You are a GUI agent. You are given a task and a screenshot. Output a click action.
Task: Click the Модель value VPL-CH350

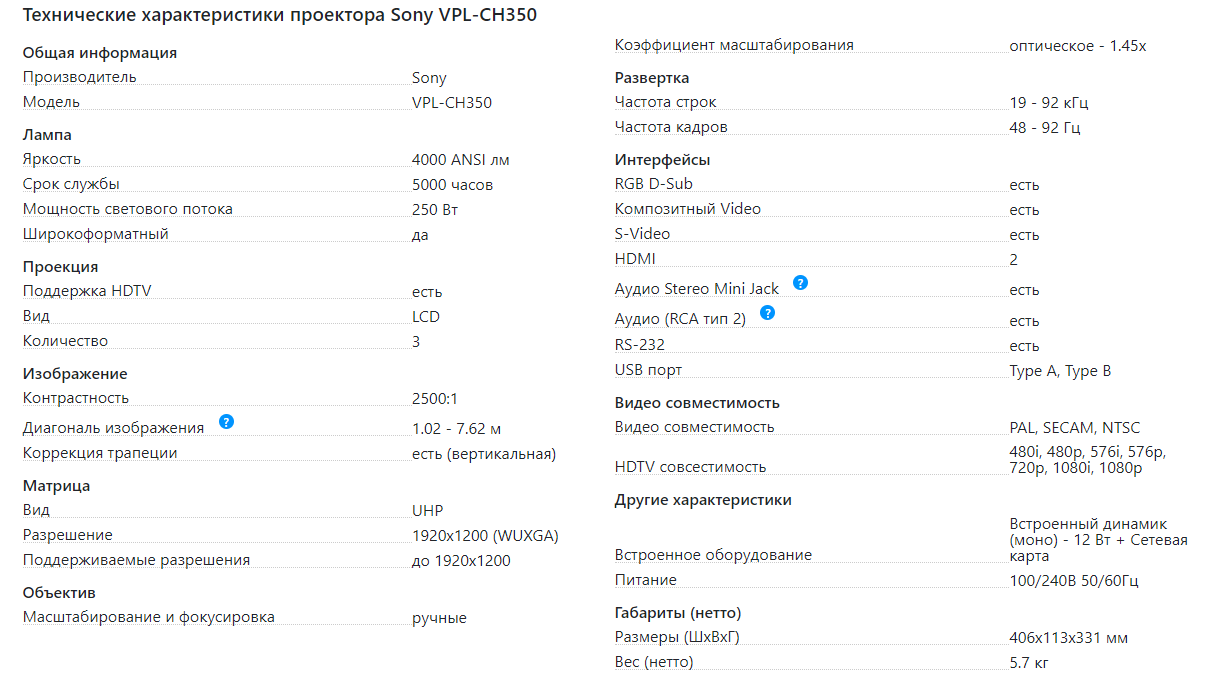pos(452,102)
